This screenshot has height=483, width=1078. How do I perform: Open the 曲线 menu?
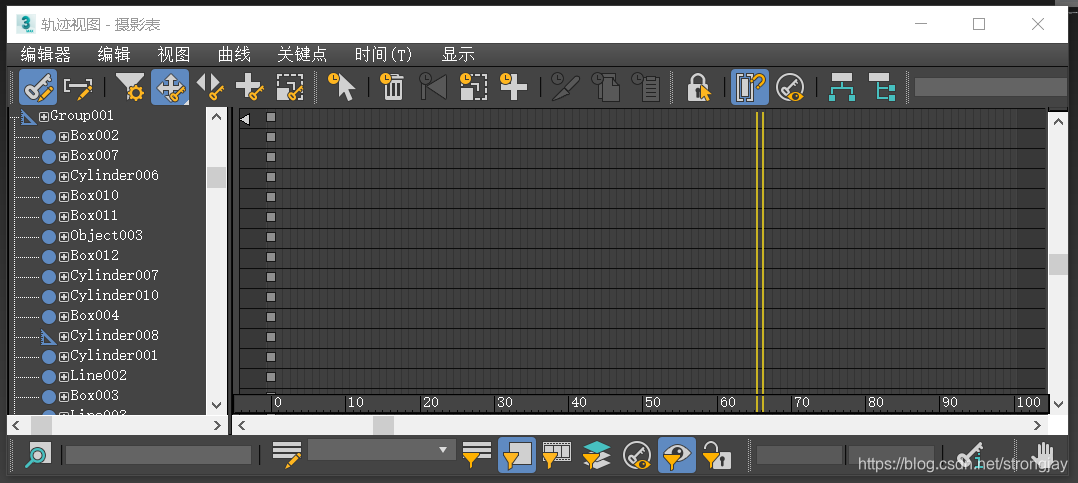pos(234,54)
